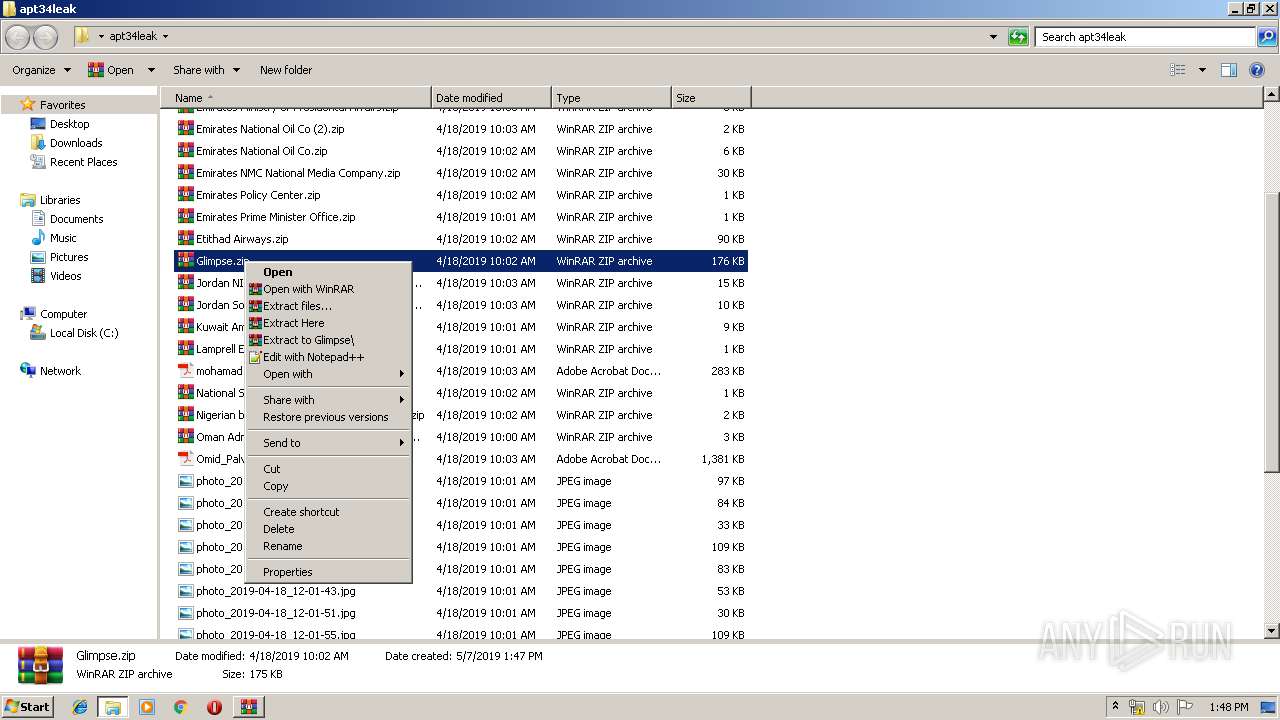Toggle the preview pane icon
This screenshot has height=720, width=1280.
[x=1229, y=70]
